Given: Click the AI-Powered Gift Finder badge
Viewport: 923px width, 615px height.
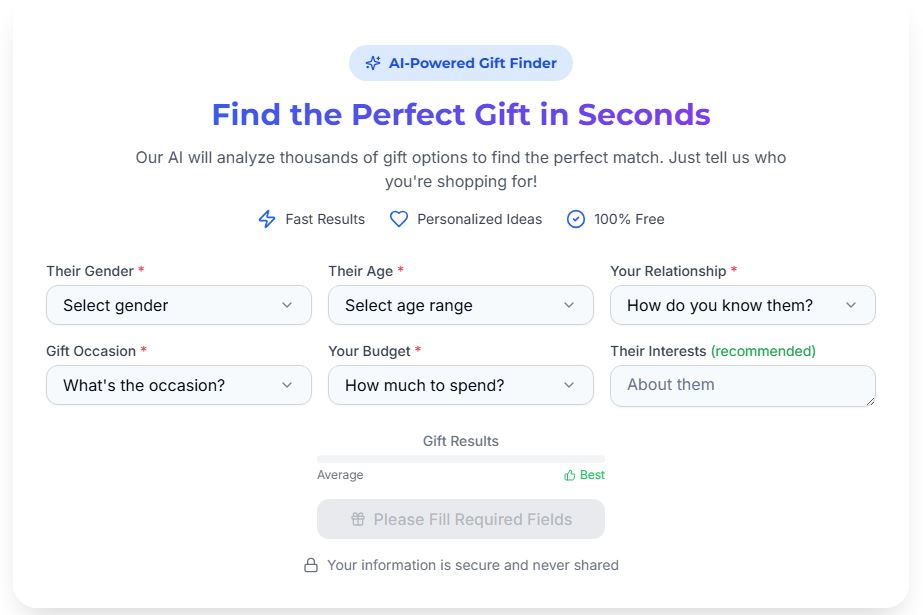Looking at the screenshot, I should tap(461, 63).
